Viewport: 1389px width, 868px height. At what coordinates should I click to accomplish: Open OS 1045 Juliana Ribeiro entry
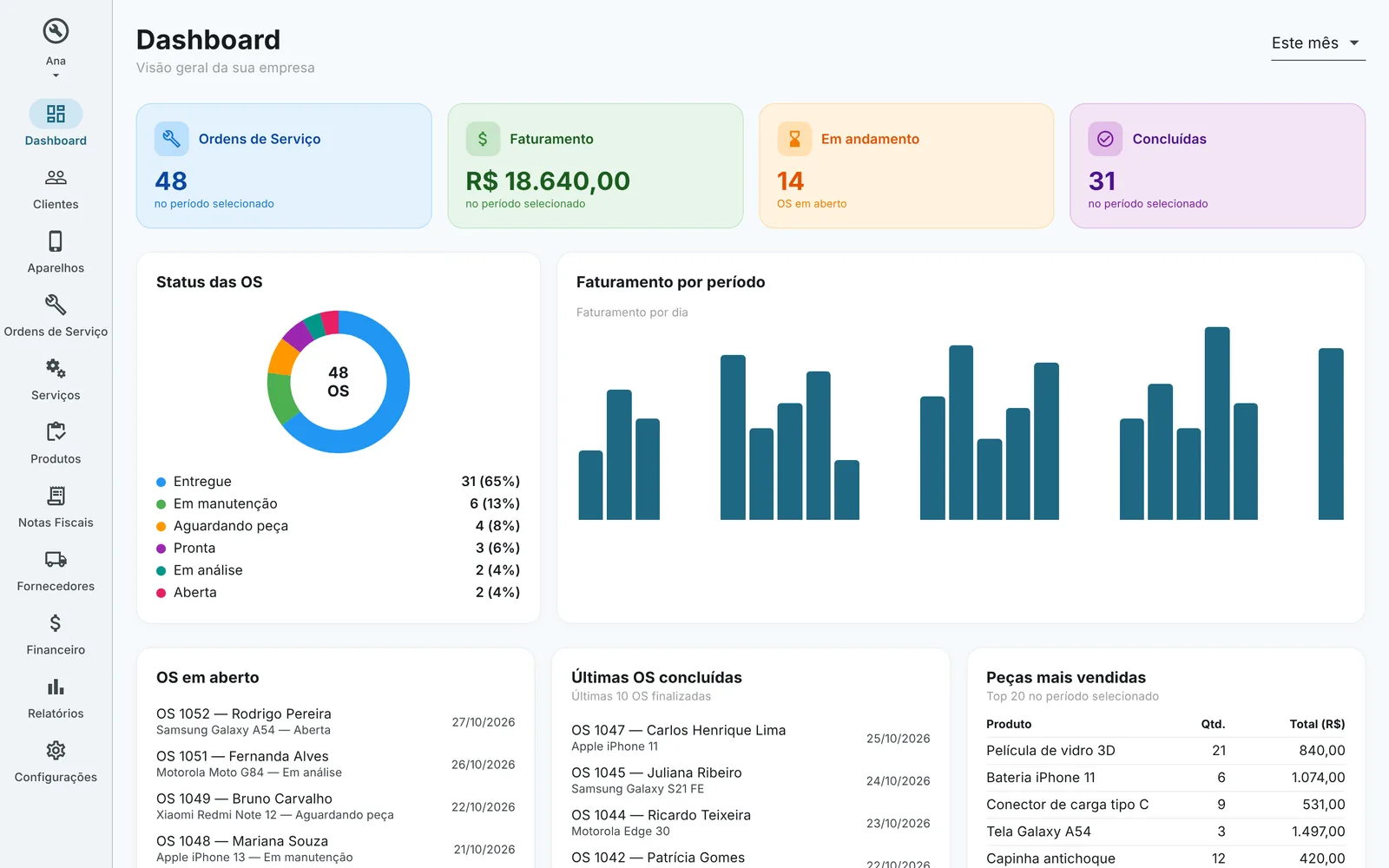(750, 780)
